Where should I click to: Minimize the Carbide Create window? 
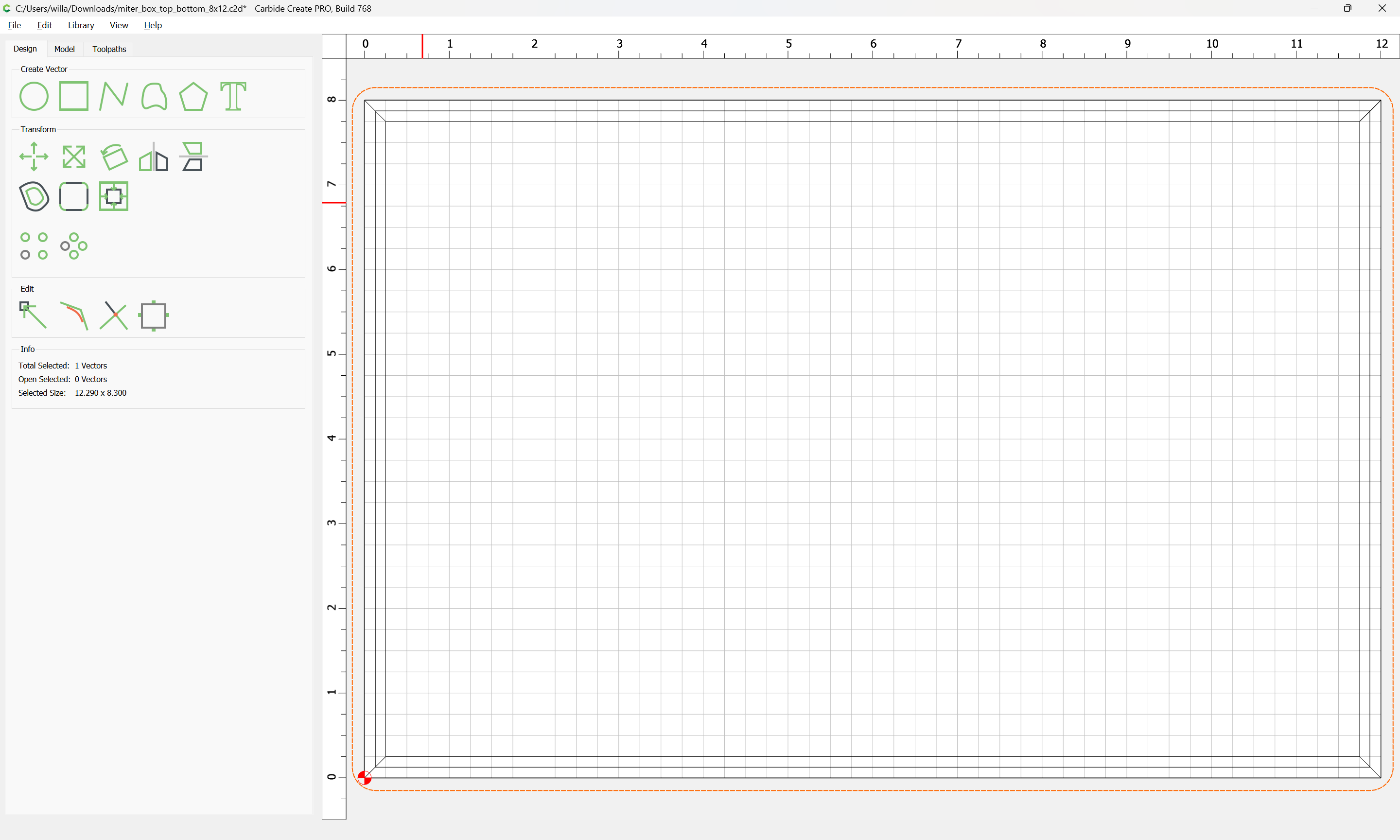tap(1314, 8)
